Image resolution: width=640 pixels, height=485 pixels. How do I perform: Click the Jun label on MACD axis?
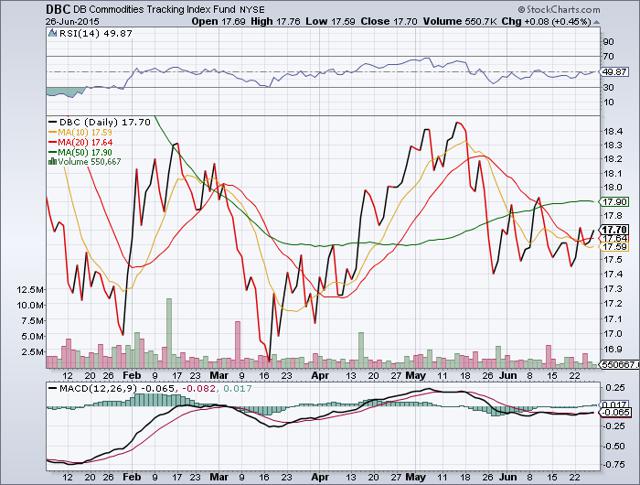pos(508,477)
